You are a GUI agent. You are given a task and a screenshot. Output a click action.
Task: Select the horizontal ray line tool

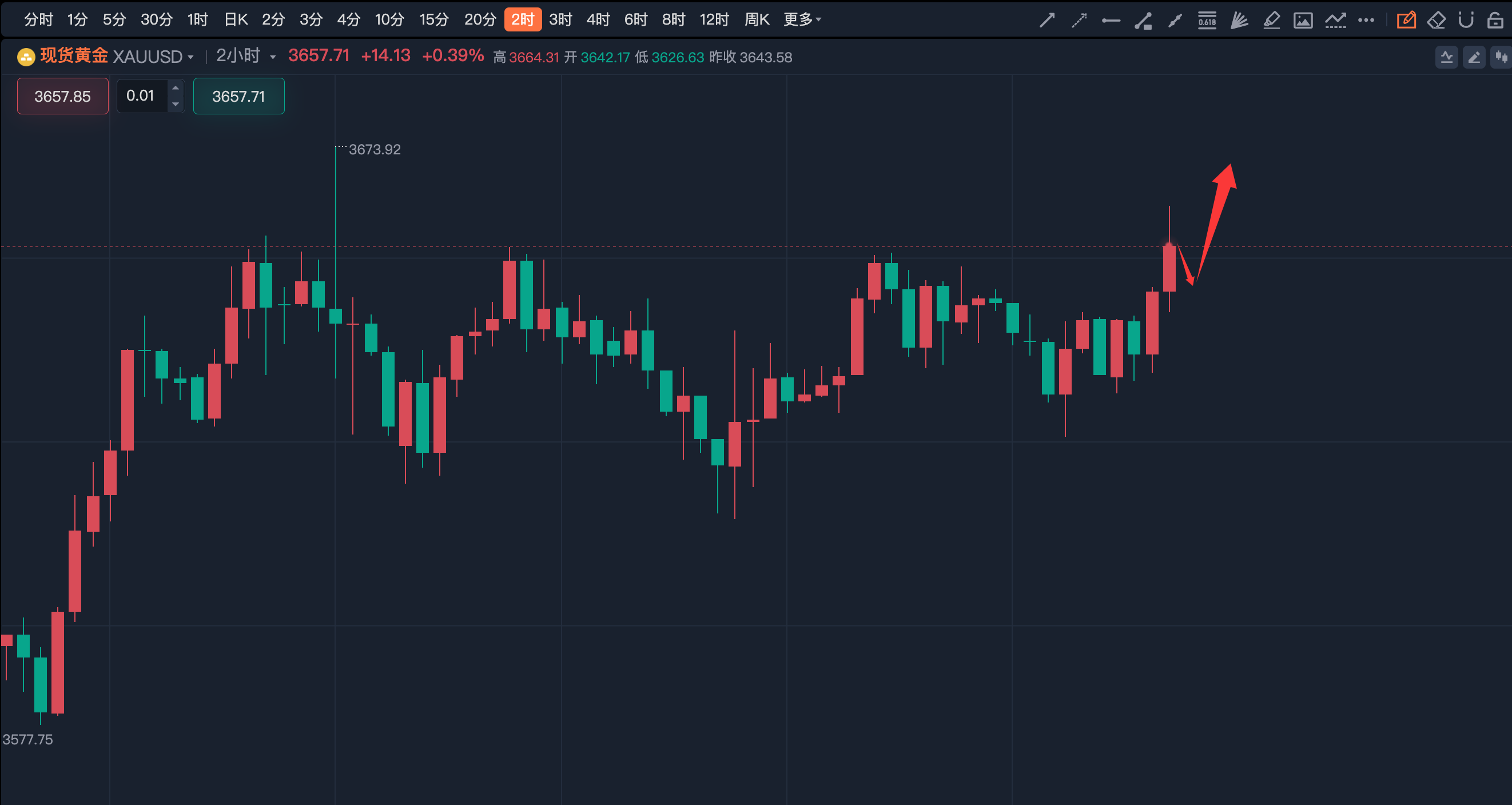click(1111, 21)
